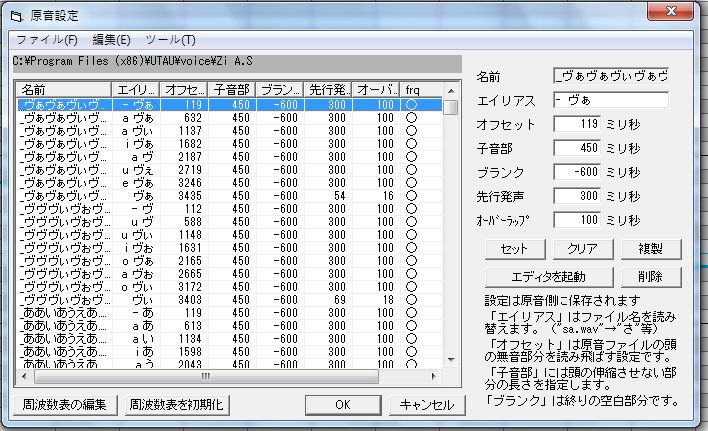Click the オーバーラップ value 18 cell
The height and width of the screenshot is (431, 708).
coord(388,300)
